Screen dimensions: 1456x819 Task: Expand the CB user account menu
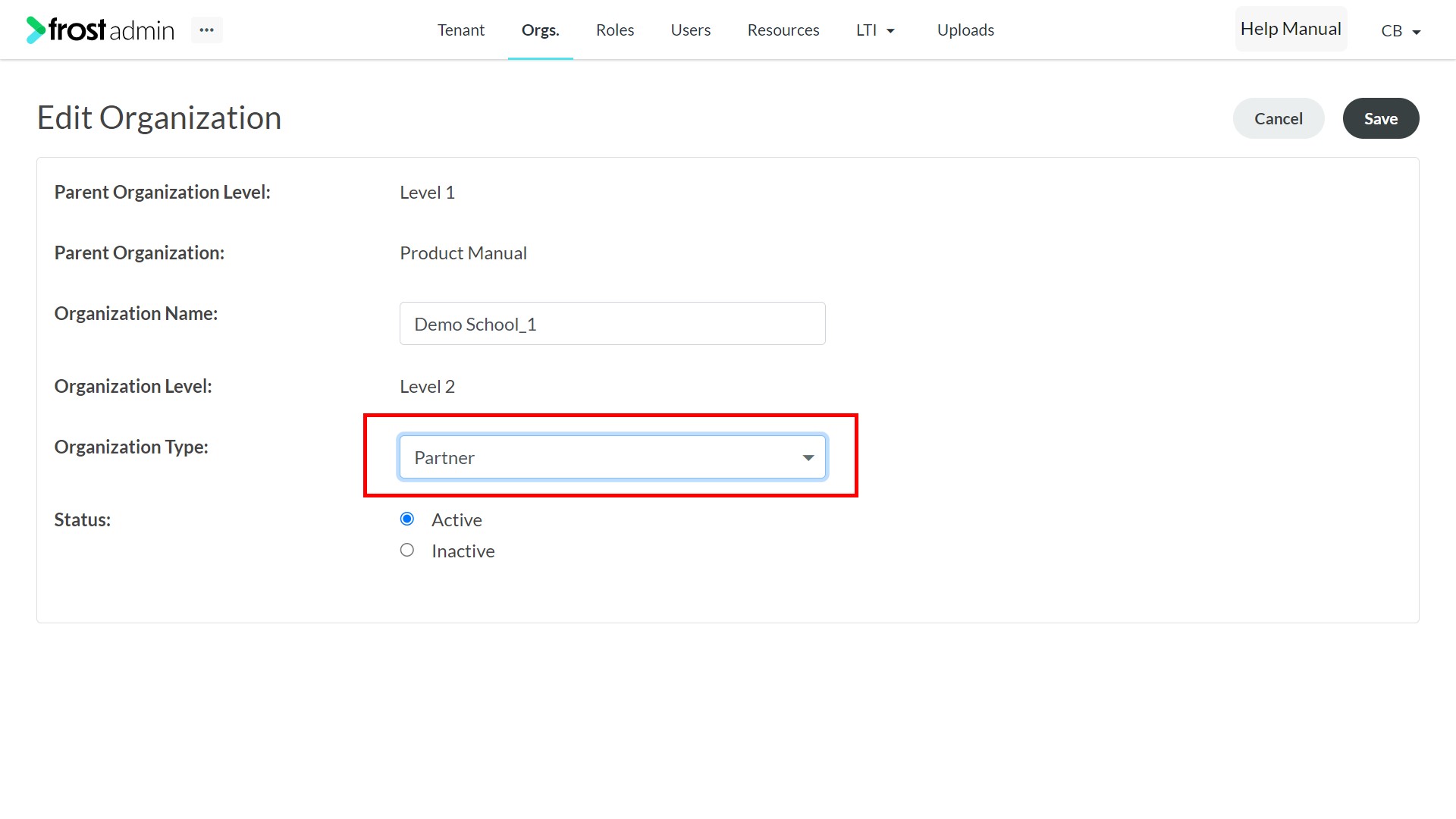(x=1401, y=30)
